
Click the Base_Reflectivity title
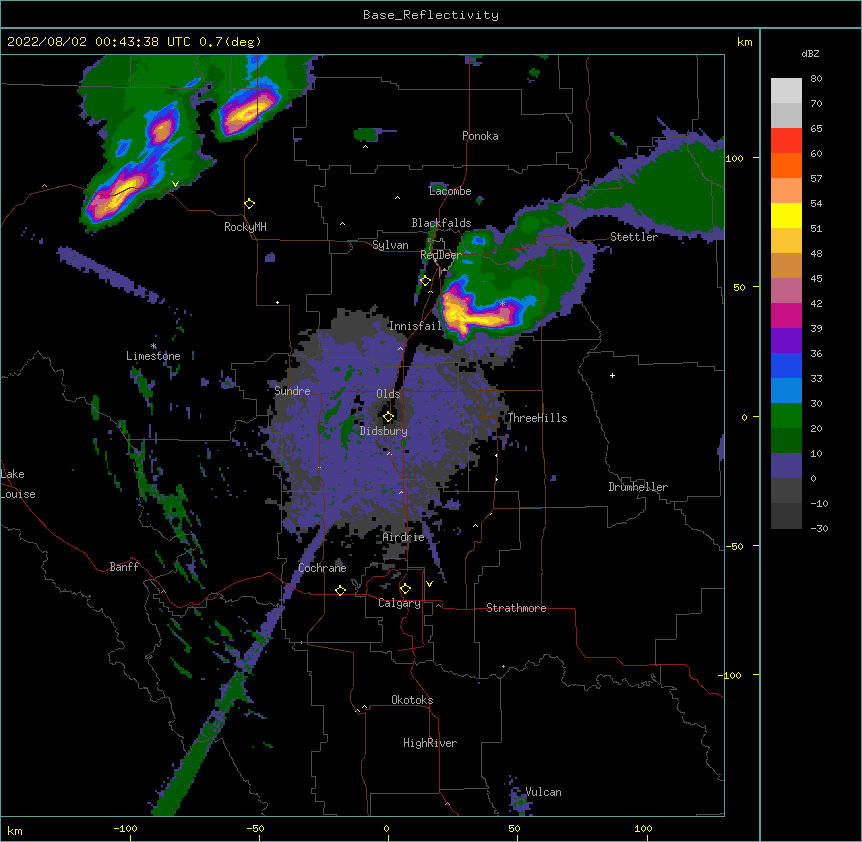431,15
